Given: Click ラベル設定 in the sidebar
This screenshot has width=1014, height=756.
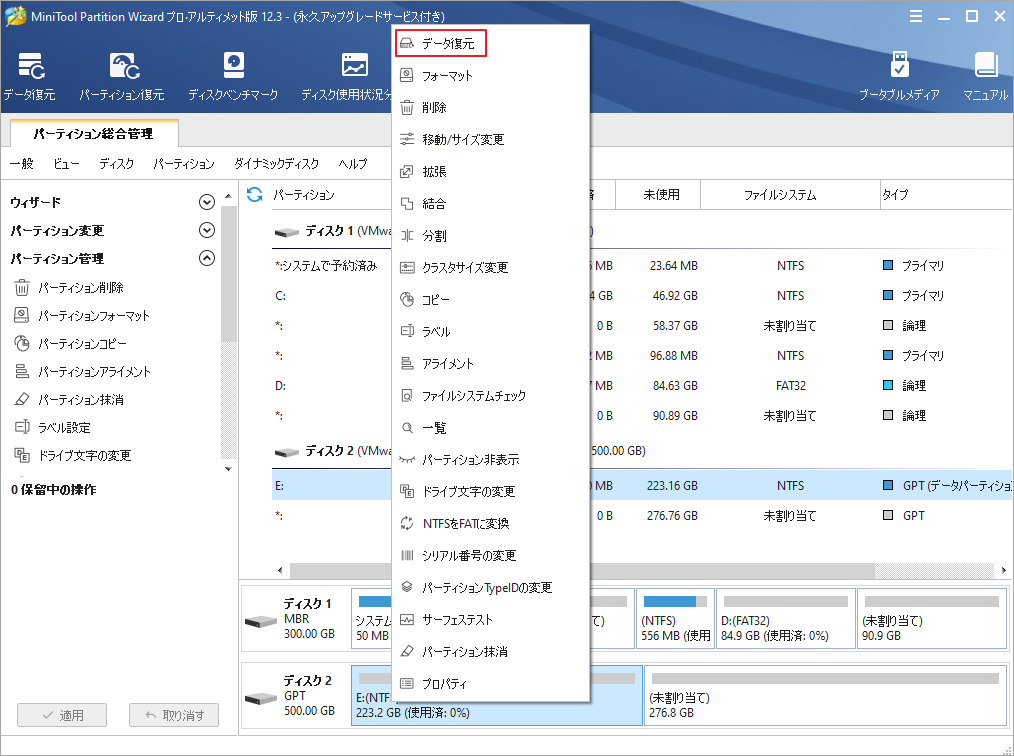Looking at the screenshot, I should pos(52,427).
